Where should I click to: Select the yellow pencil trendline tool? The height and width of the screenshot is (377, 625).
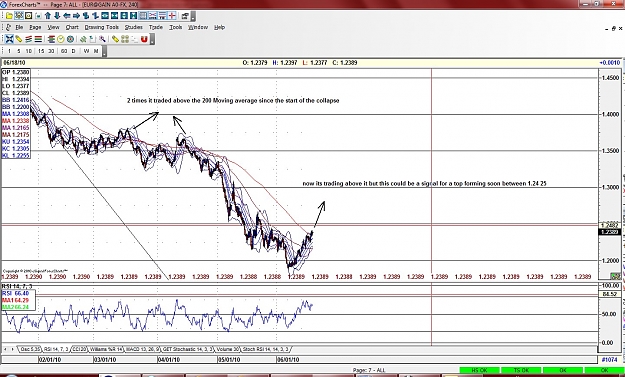point(19,39)
